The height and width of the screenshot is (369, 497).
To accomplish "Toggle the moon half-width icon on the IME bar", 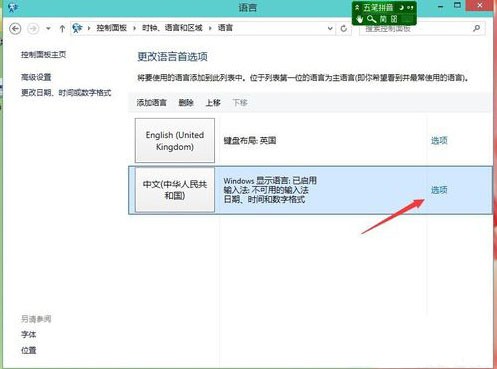I will [x=402, y=7].
